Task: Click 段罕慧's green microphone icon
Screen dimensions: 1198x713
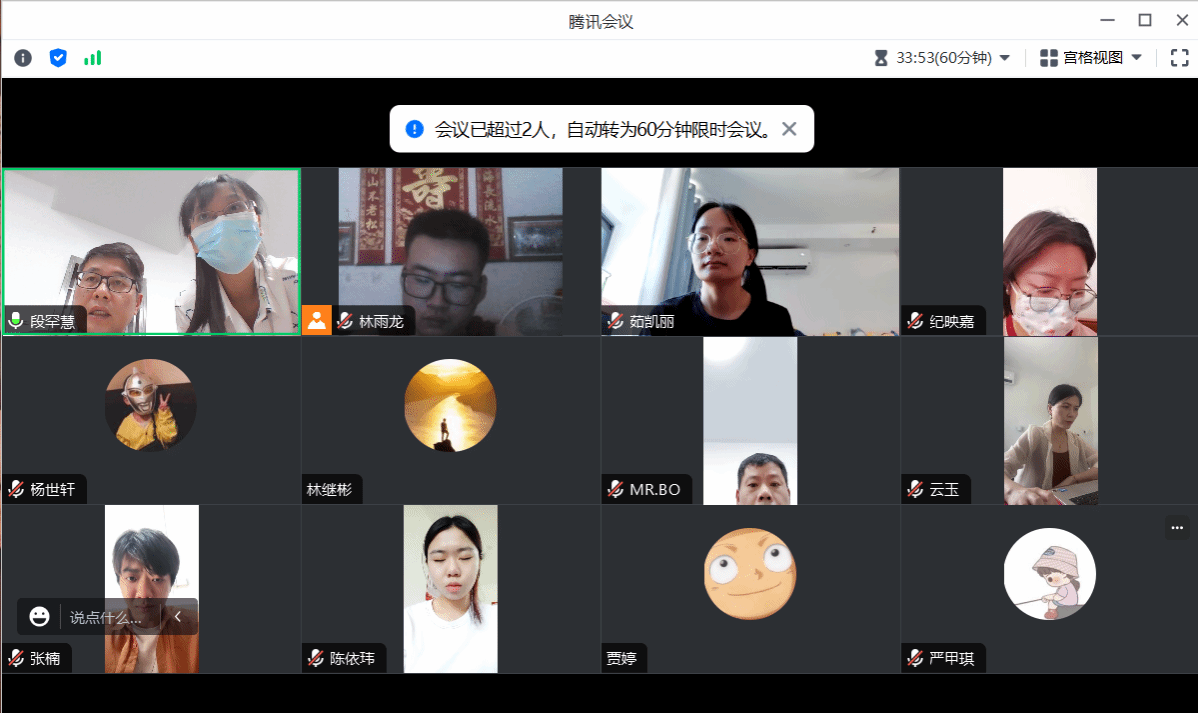Action: 16,321
